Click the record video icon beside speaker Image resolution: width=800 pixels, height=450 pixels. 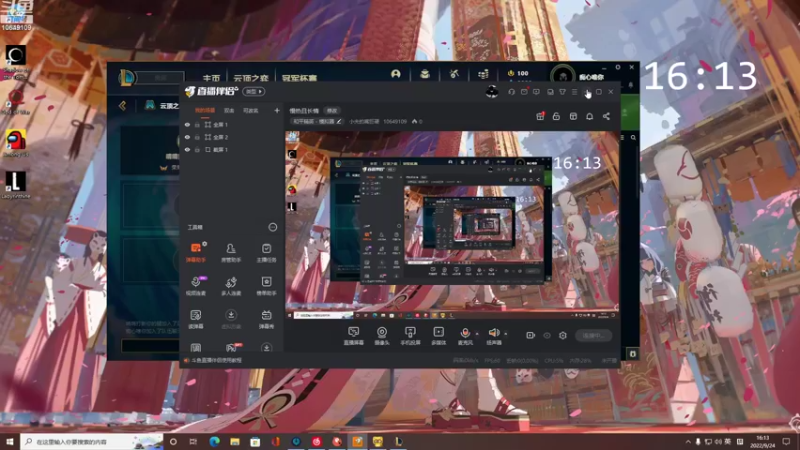coord(531,335)
